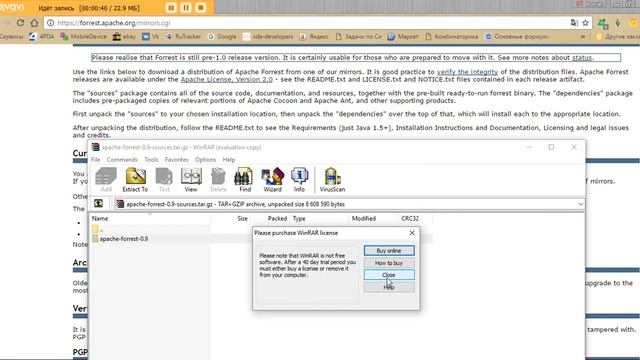Image resolution: width=640 pixels, height=360 pixels.
Task: Open the Задачи по Си bookmark
Action: [359, 36]
